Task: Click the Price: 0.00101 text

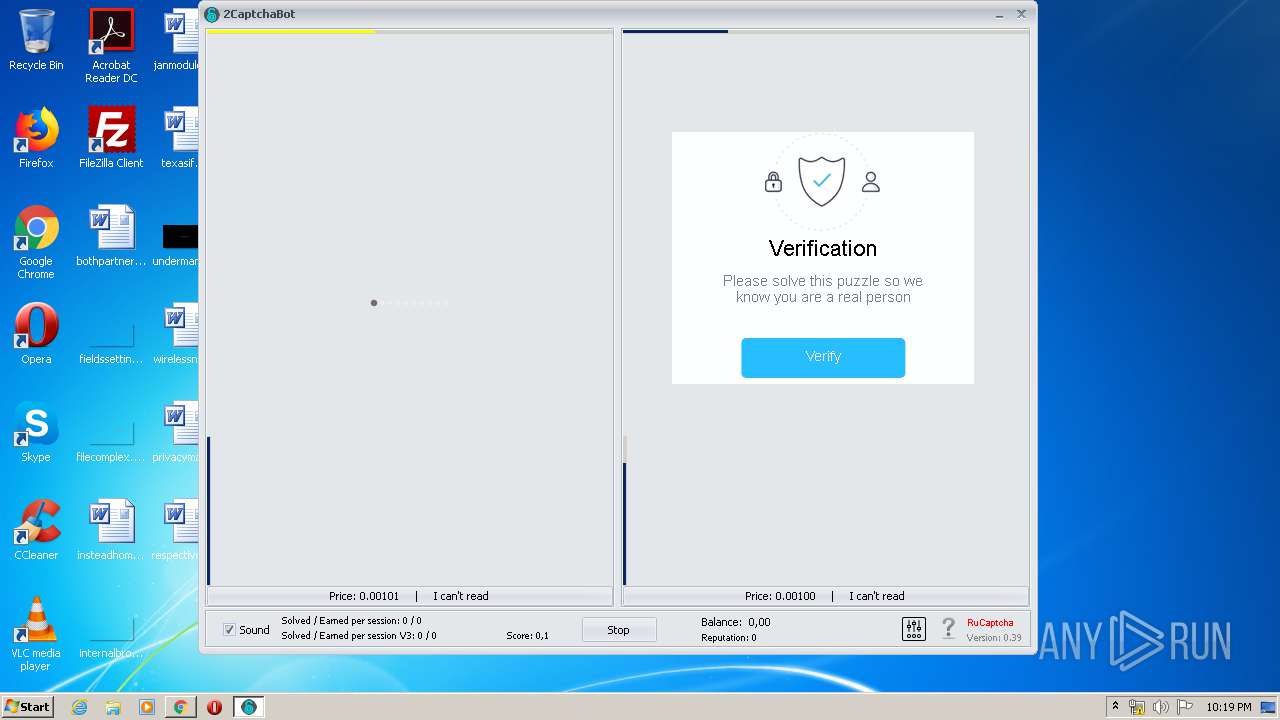Action: tap(364, 596)
